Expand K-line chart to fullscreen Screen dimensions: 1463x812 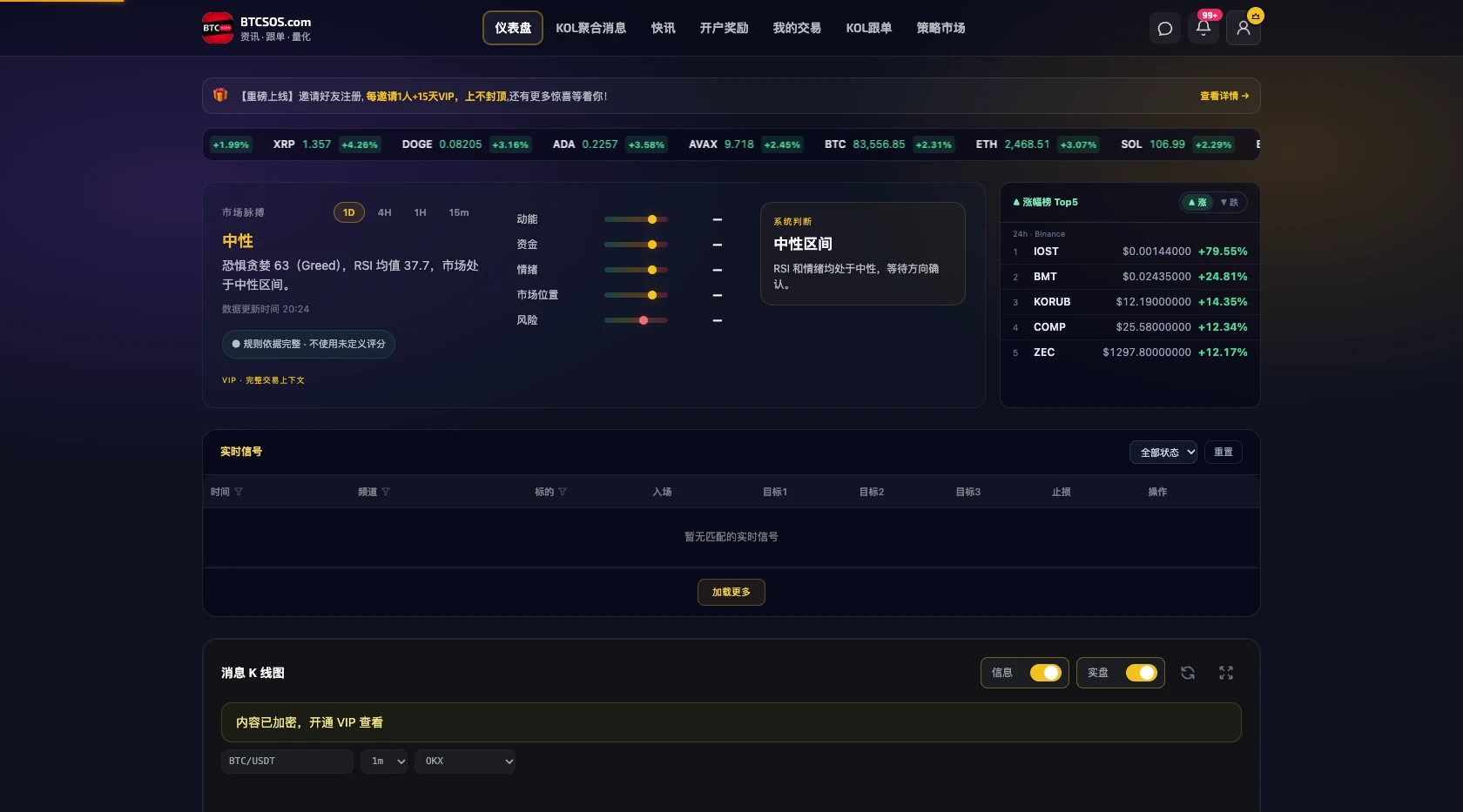pos(1226,673)
